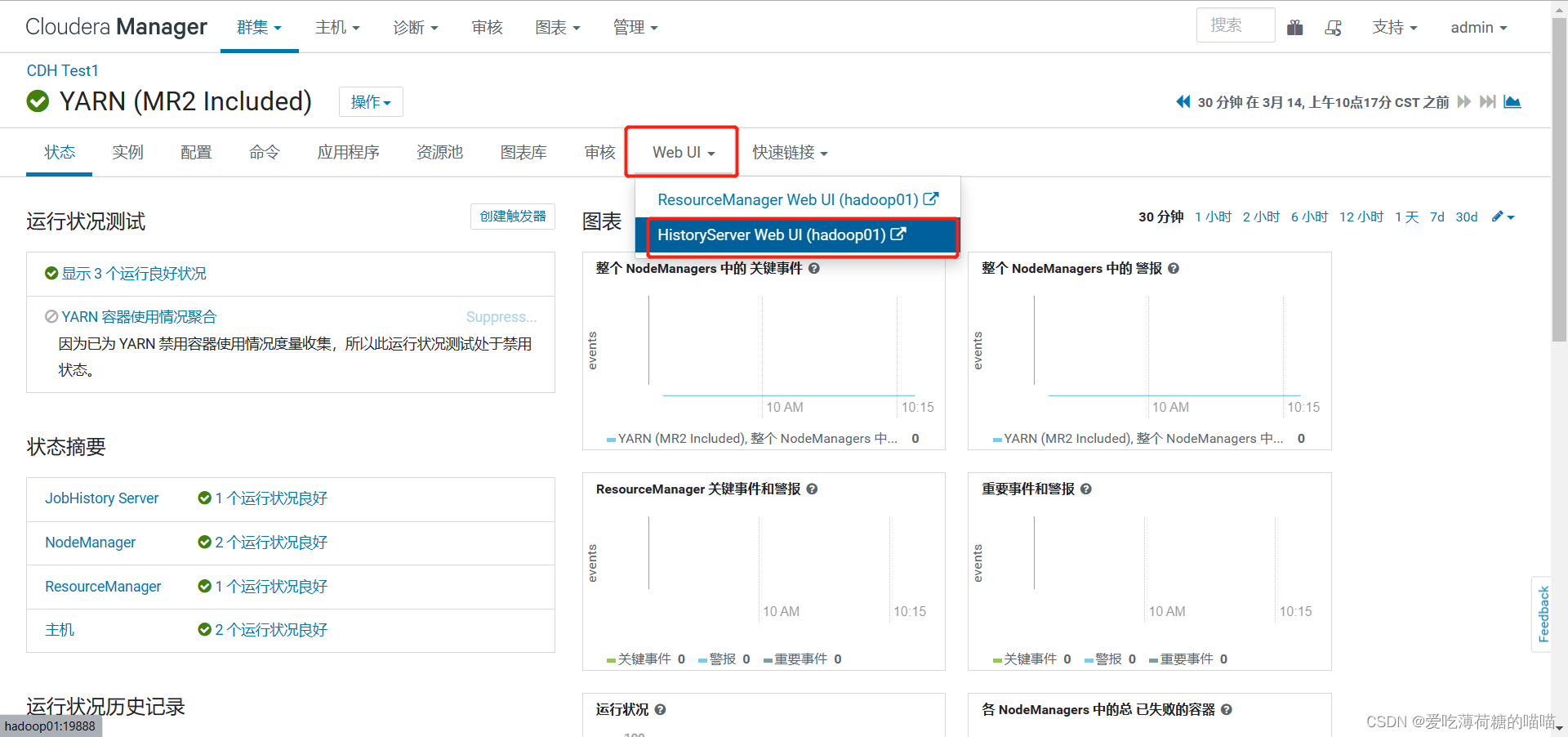
Task: Click help icon beside NodeManagers 关键事件 chart
Action: click(814, 268)
